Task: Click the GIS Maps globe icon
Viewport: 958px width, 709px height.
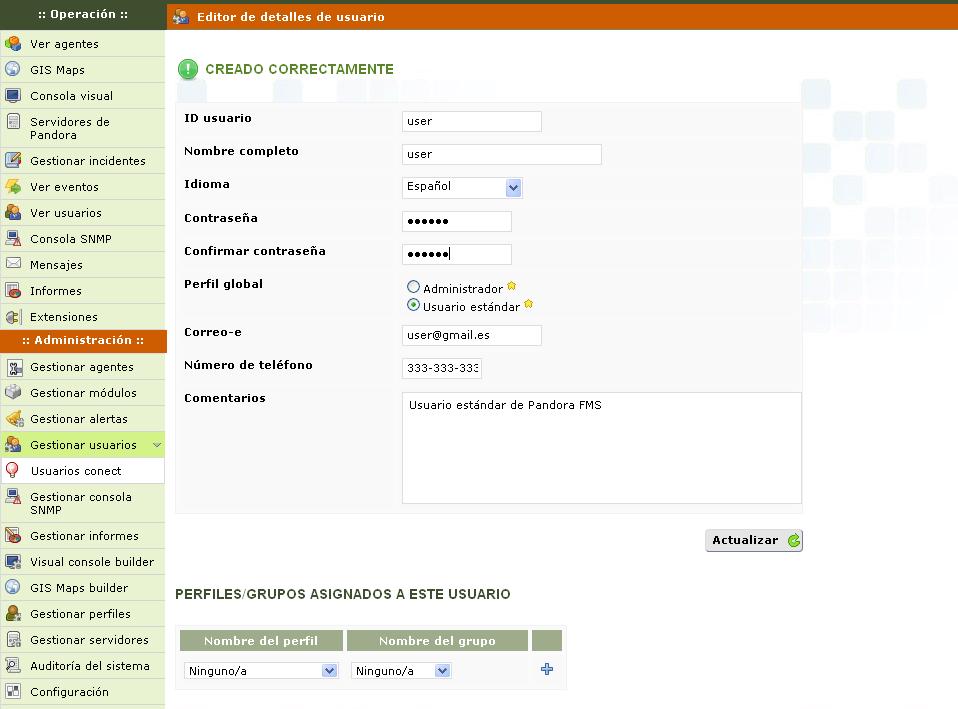Action: point(13,70)
